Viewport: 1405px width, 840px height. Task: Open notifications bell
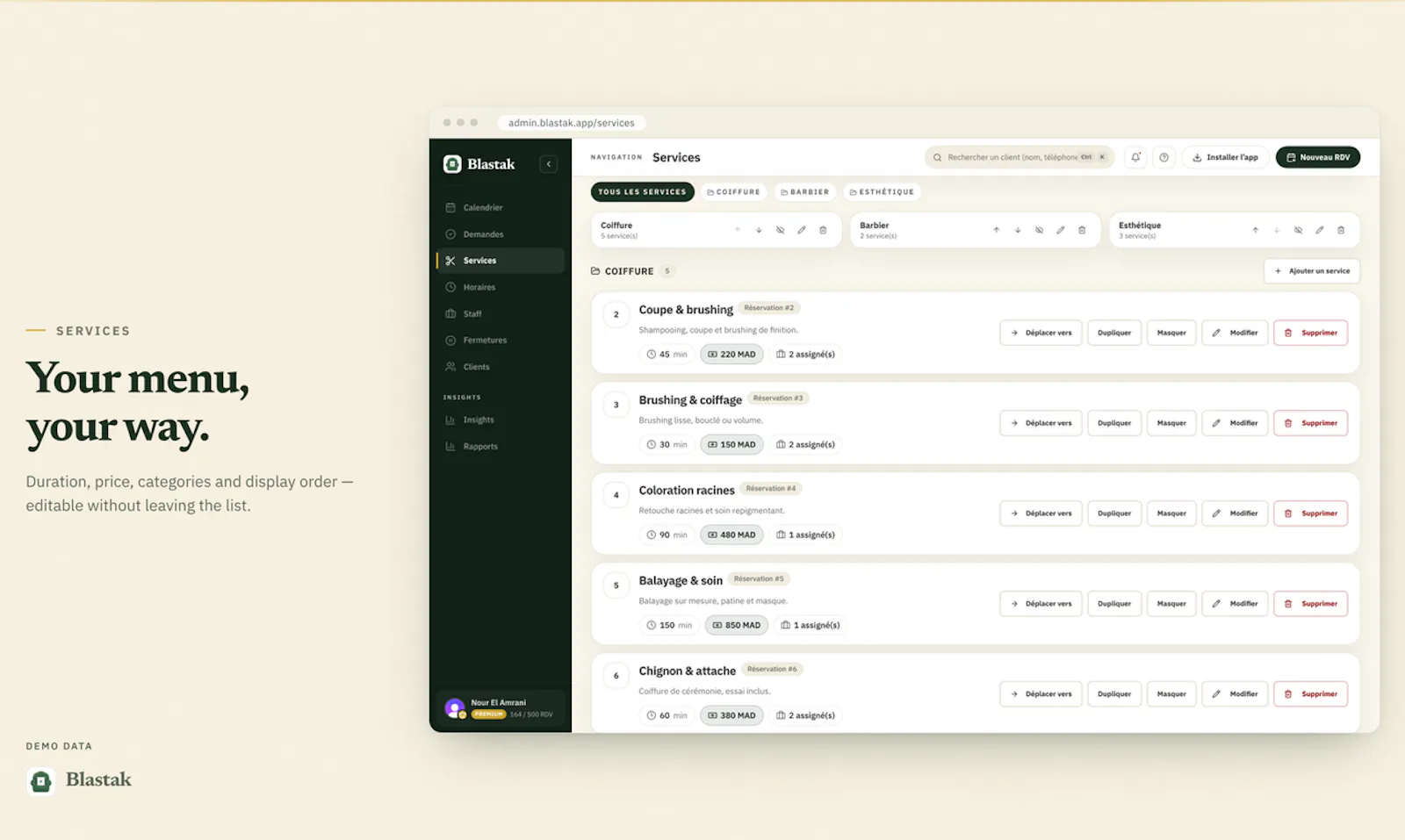click(1135, 157)
